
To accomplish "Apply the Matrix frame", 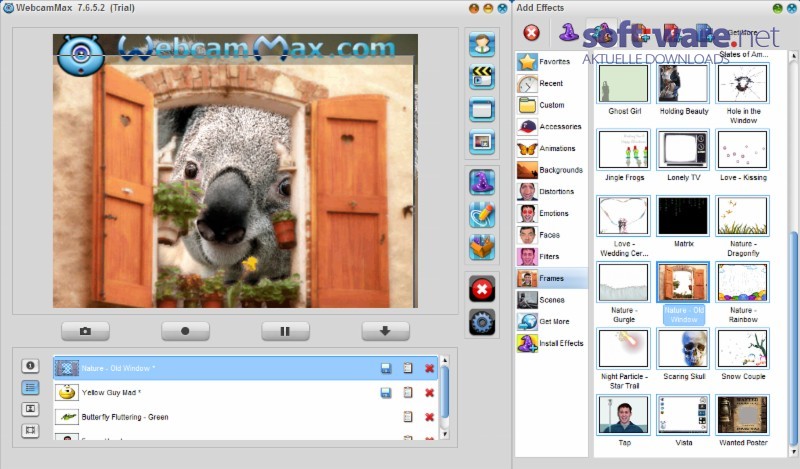I will (x=683, y=216).
